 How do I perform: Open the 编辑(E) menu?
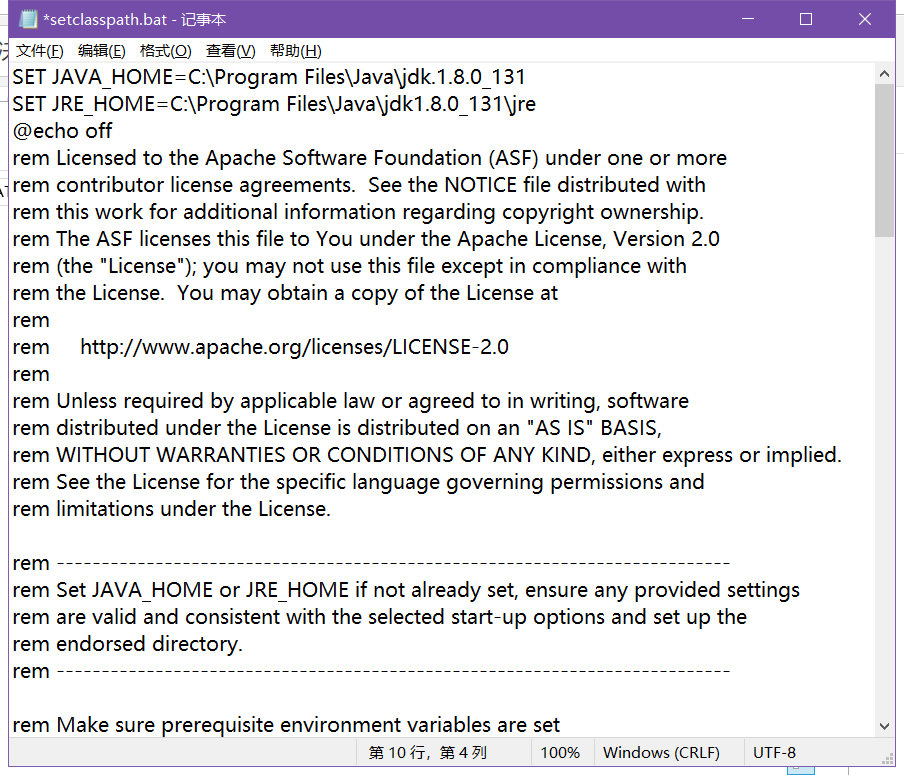tap(102, 50)
